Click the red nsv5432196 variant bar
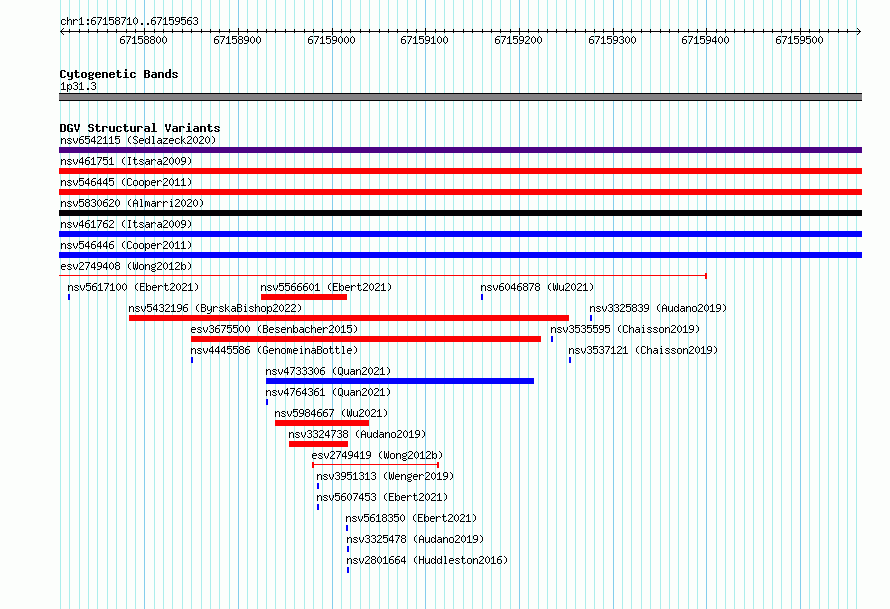The width and height of the screenshot is (890, 609). click(x=349, y=318)
